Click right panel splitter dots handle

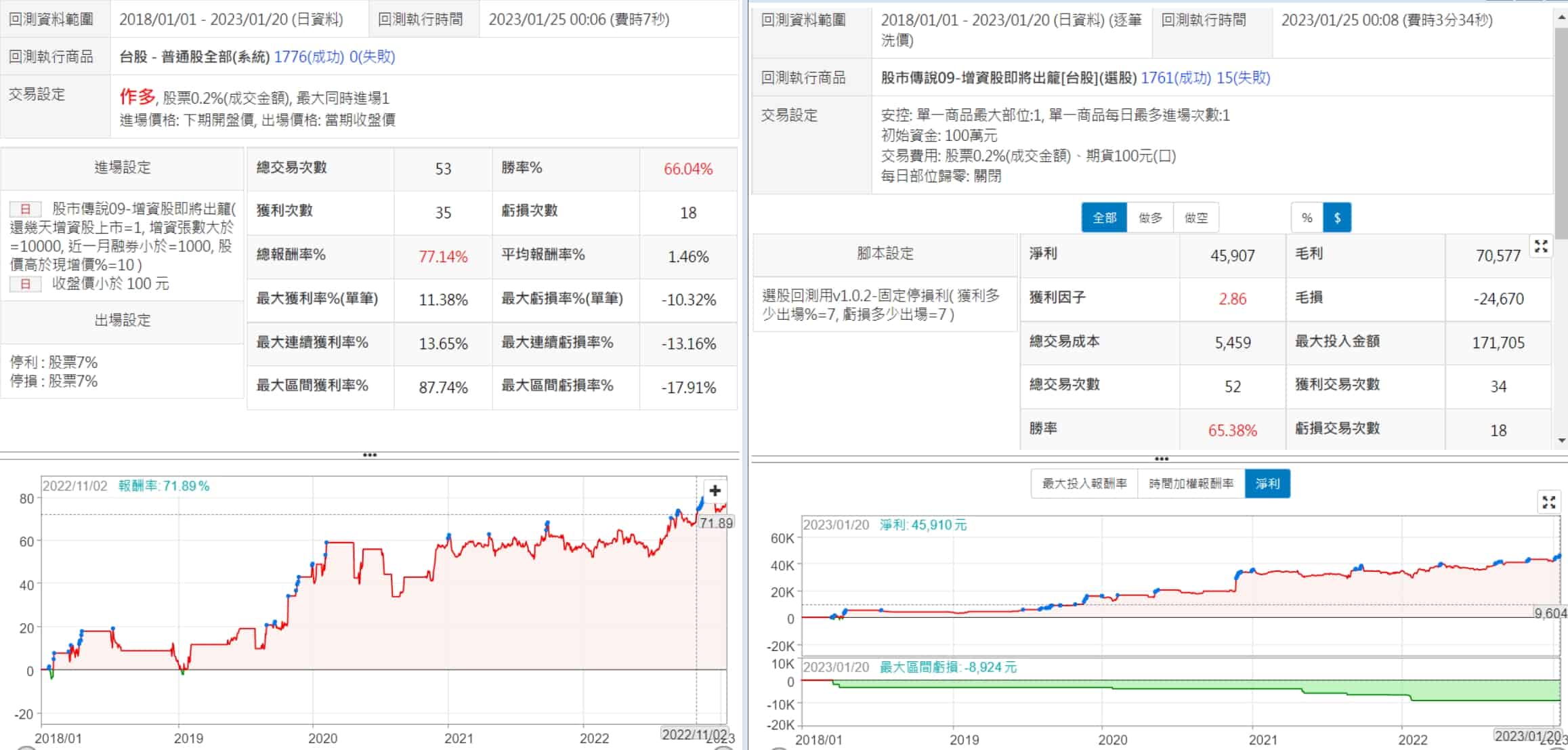click(x=1161, y=459)
